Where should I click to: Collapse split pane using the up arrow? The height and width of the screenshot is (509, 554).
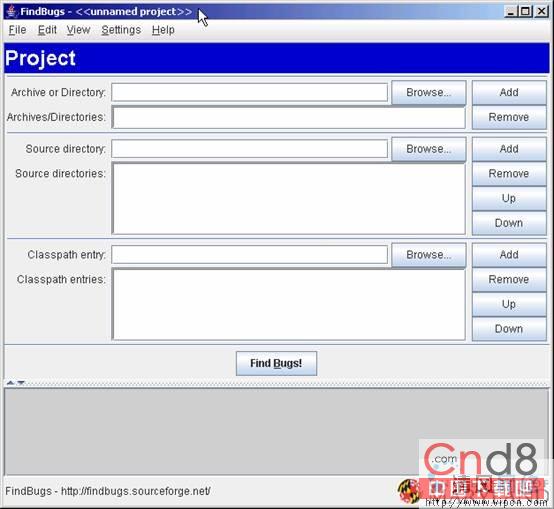(10, 383)
